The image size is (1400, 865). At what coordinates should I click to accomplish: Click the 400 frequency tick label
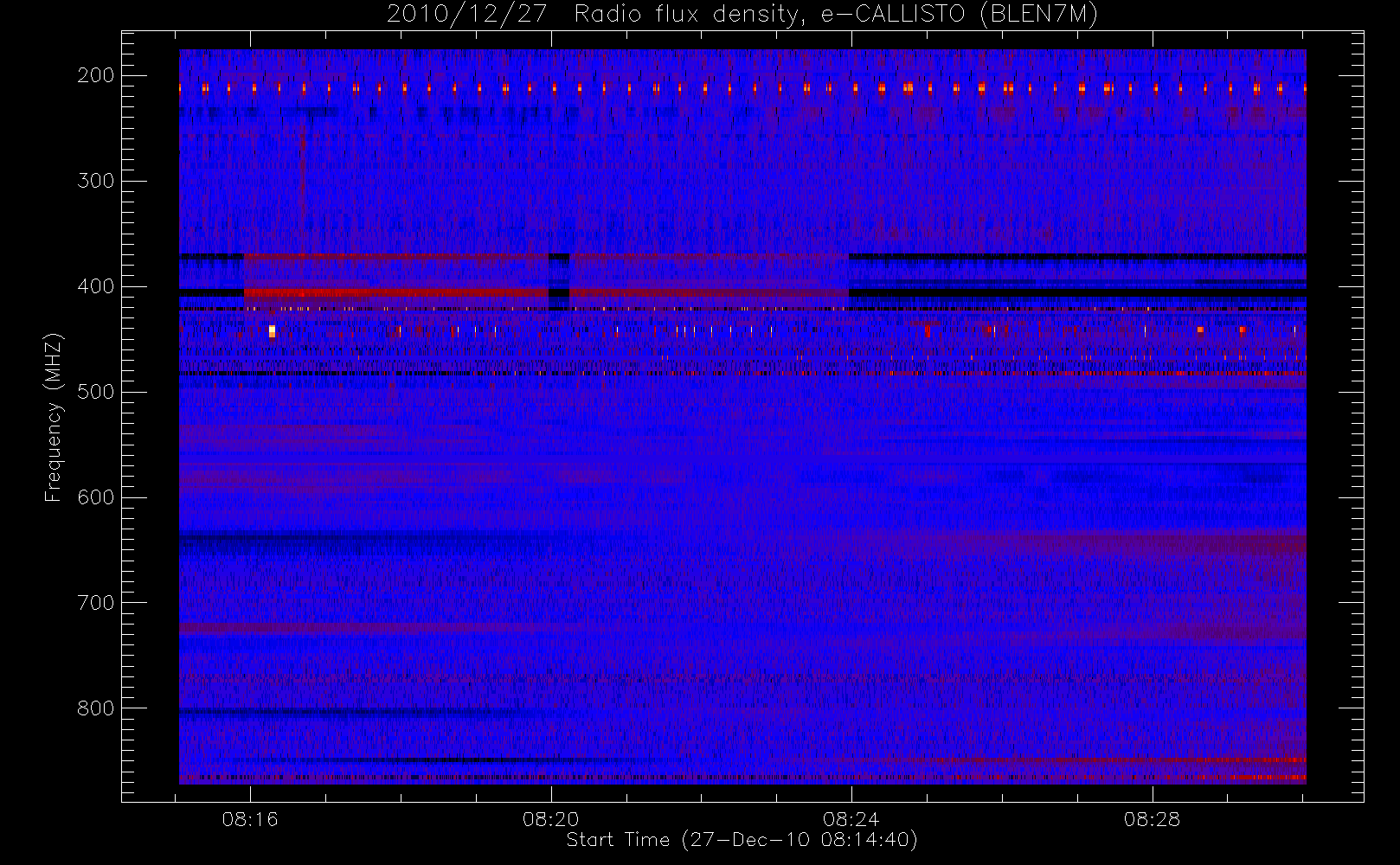coord(95,286)
